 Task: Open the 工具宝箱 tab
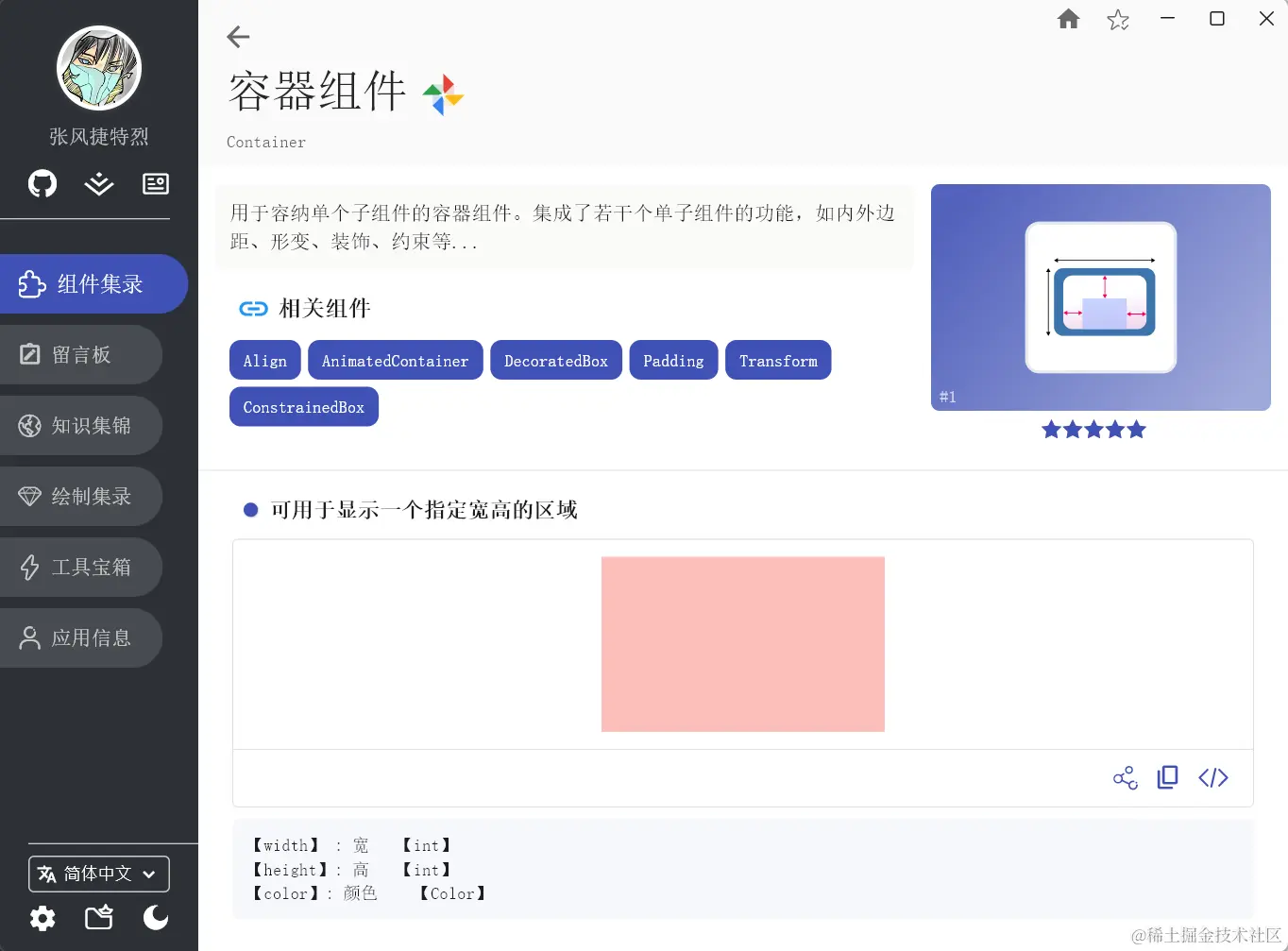coord(81,567)
